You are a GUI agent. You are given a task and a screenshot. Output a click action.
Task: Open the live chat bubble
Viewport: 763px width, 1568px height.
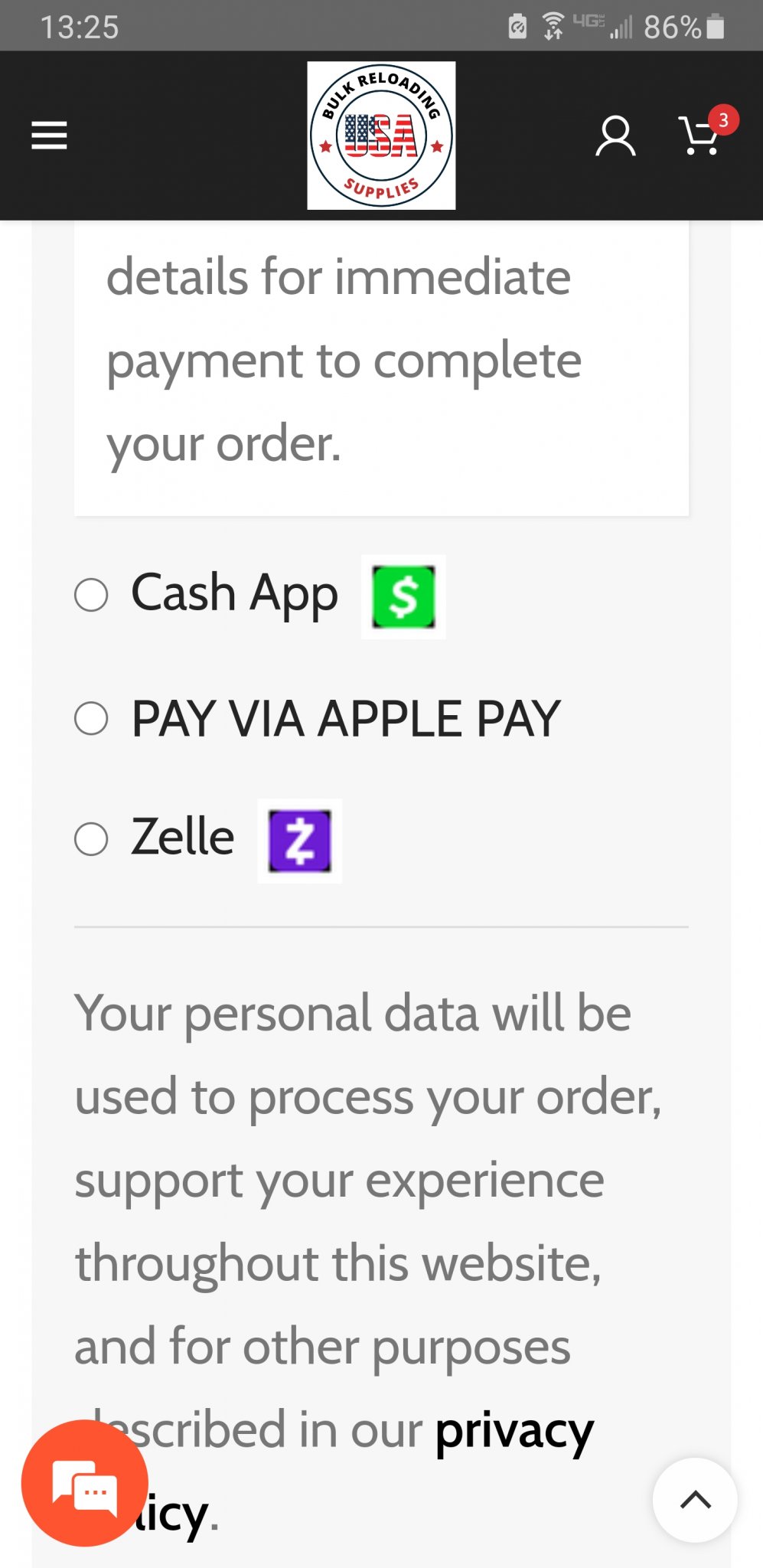point(85,1483)
